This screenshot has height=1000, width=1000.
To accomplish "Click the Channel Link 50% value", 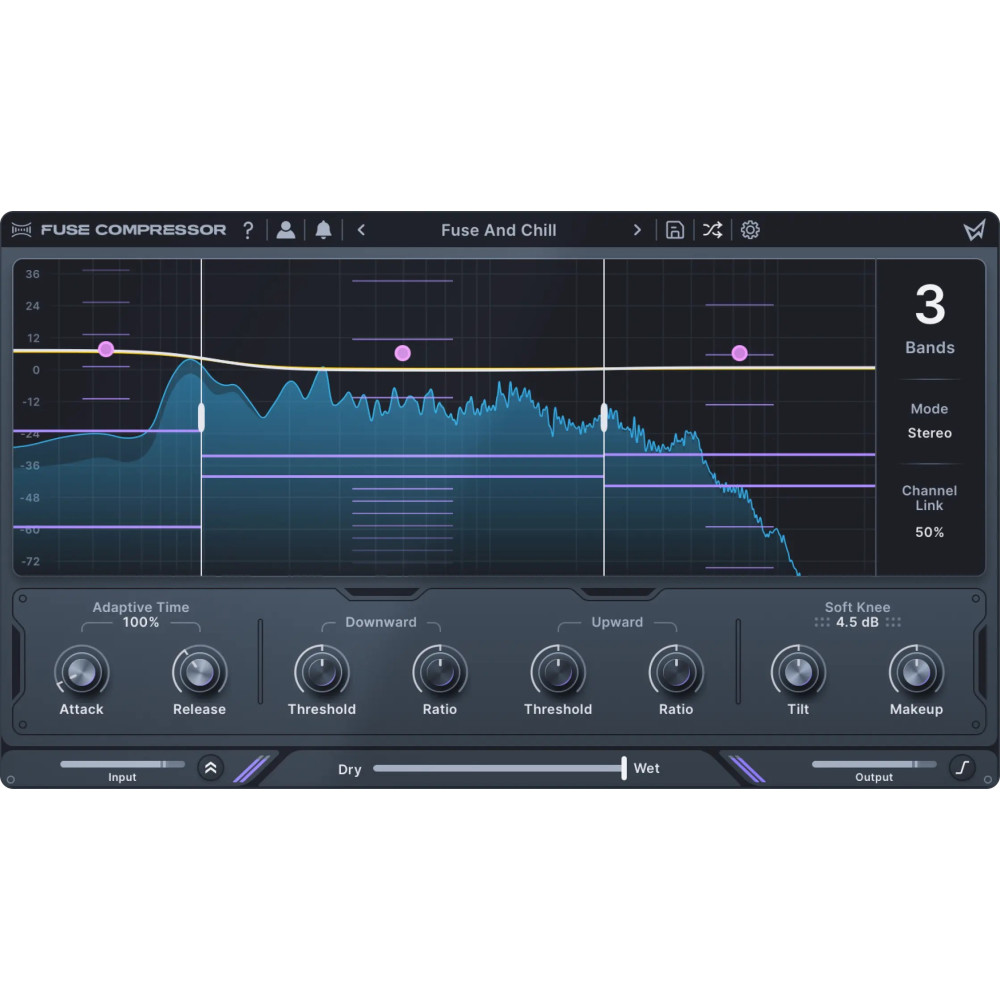I will tap(930, 532).
